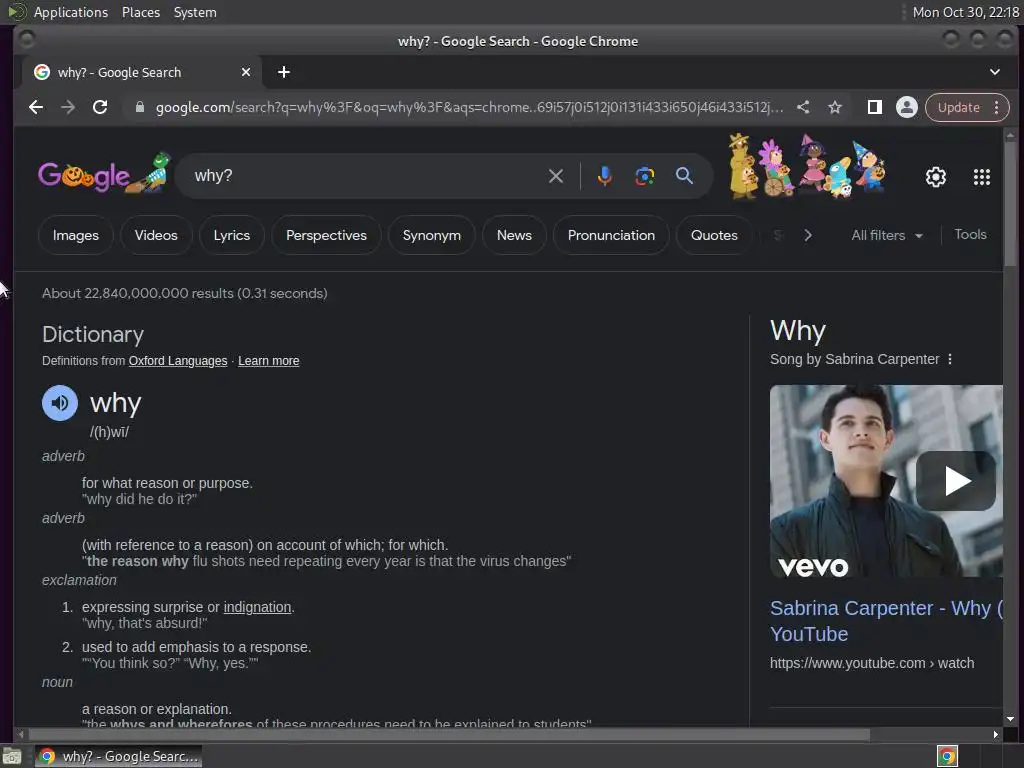This screenshot has height=768, width=1024.
Task: Click the Update button in Chrome
Action: tap(959, 107)
